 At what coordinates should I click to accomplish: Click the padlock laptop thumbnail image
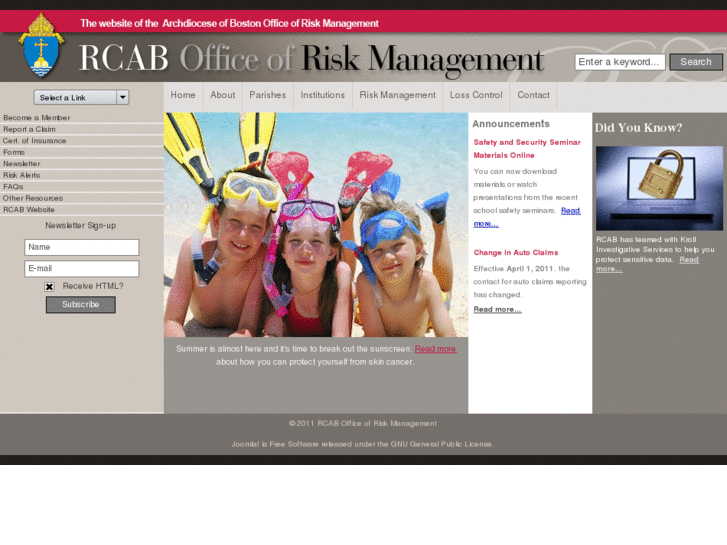(659, 188)
